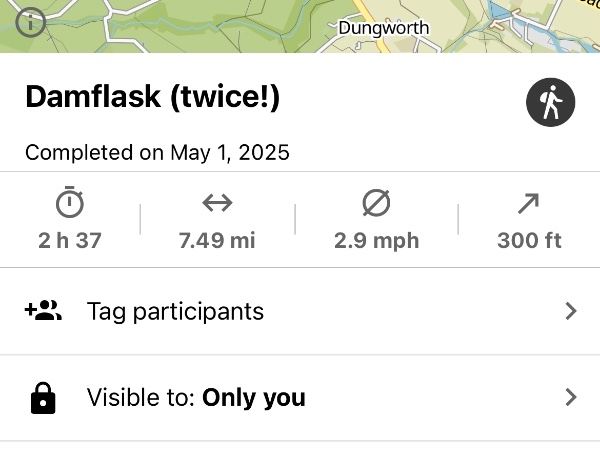Screen dimensions: 600x450
Task: Tap the average speed icon
Action: [x=376, y=203]
